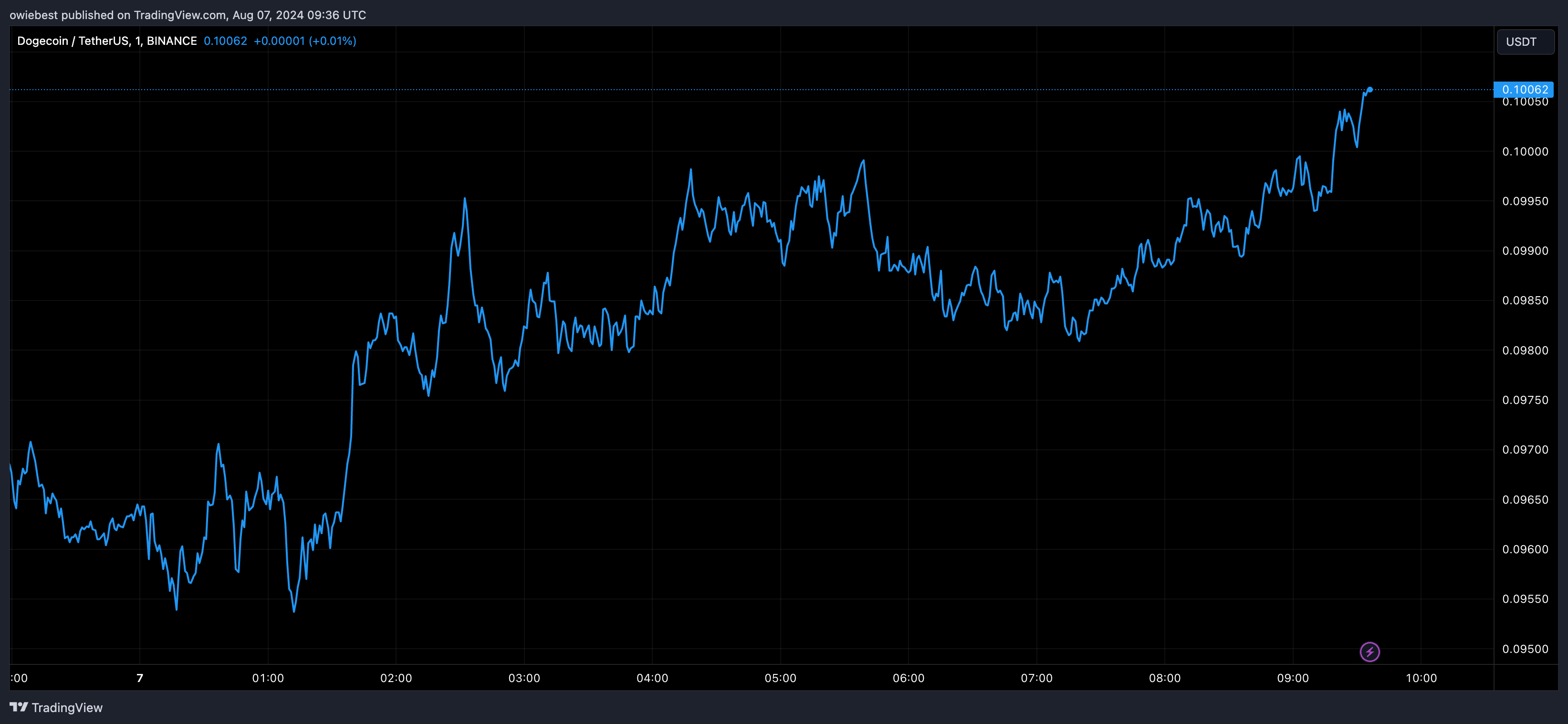The height and width of the screenshot is (724, 1568).
Task: Click the 0.09900 price axis label
Action: tap(1525, 251)
